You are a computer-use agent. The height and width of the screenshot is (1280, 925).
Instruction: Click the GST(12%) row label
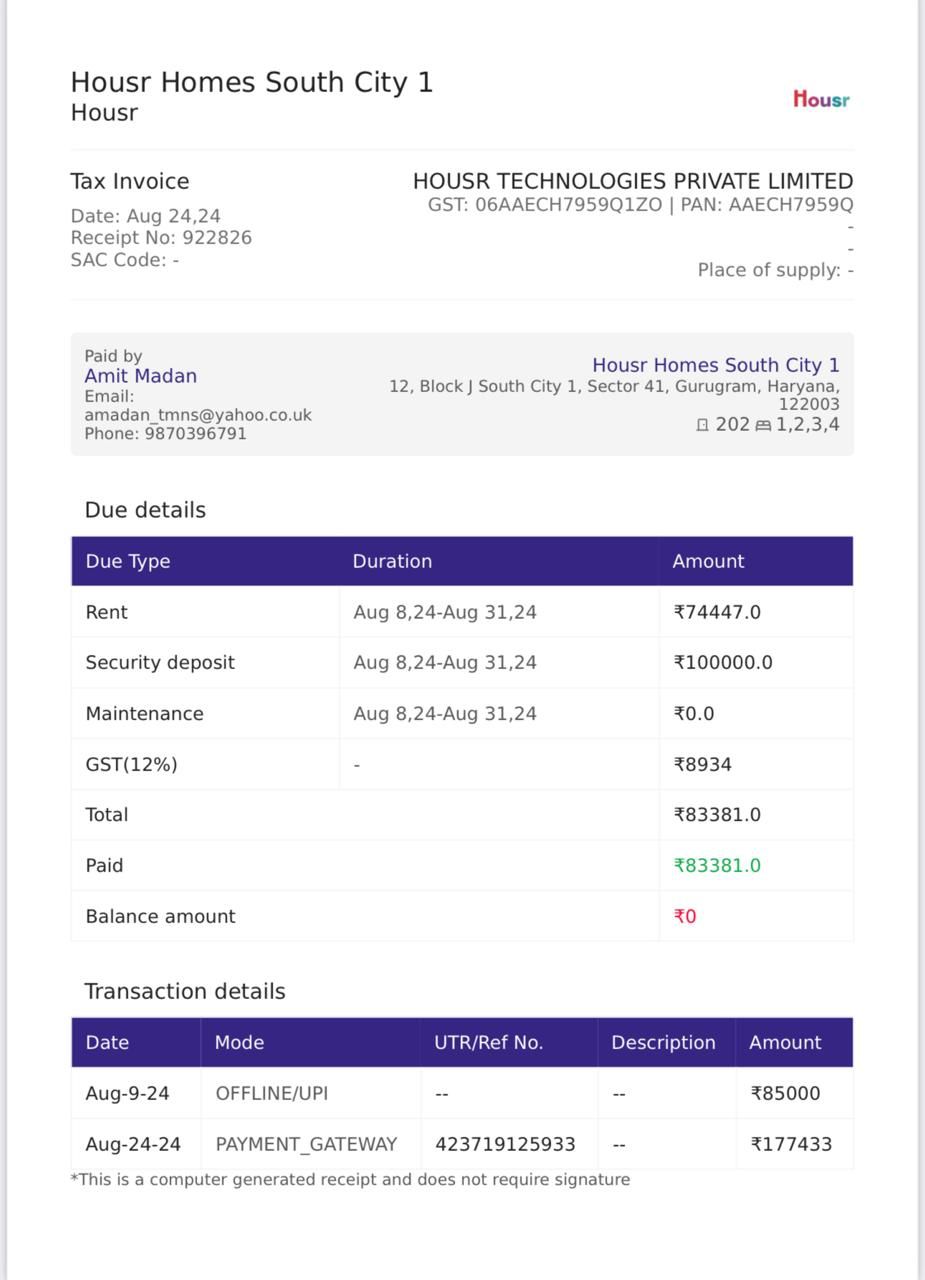click(x=131, y=765)
